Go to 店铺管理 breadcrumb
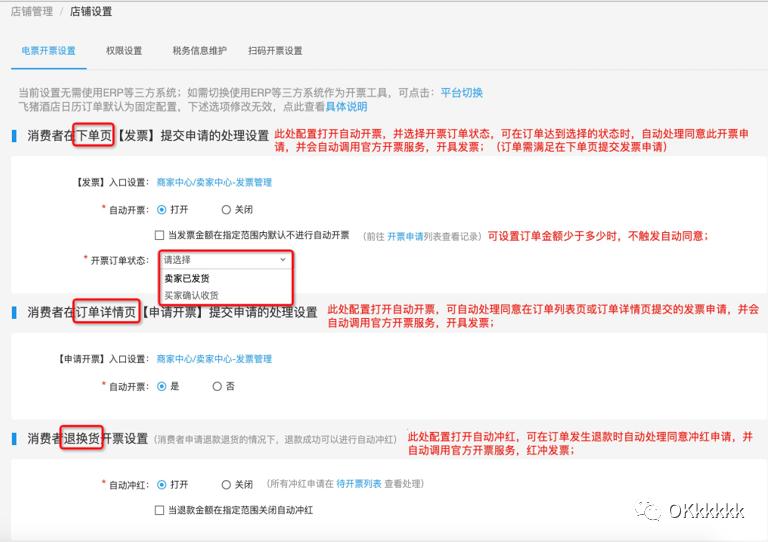768x542 pixels. click(32, 12)
